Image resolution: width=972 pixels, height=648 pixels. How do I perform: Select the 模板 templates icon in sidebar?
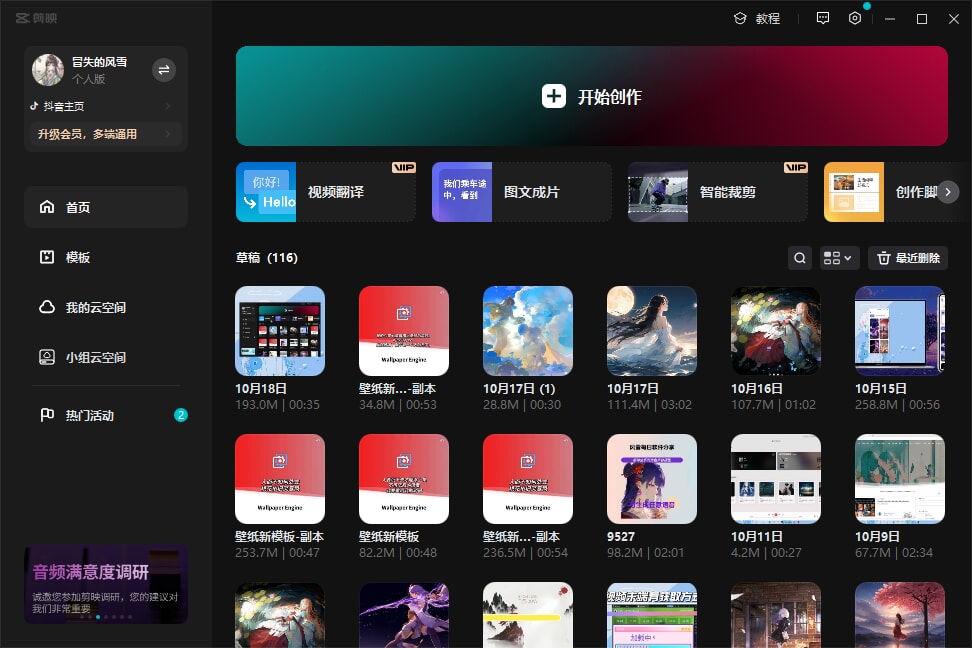[47, 257]
